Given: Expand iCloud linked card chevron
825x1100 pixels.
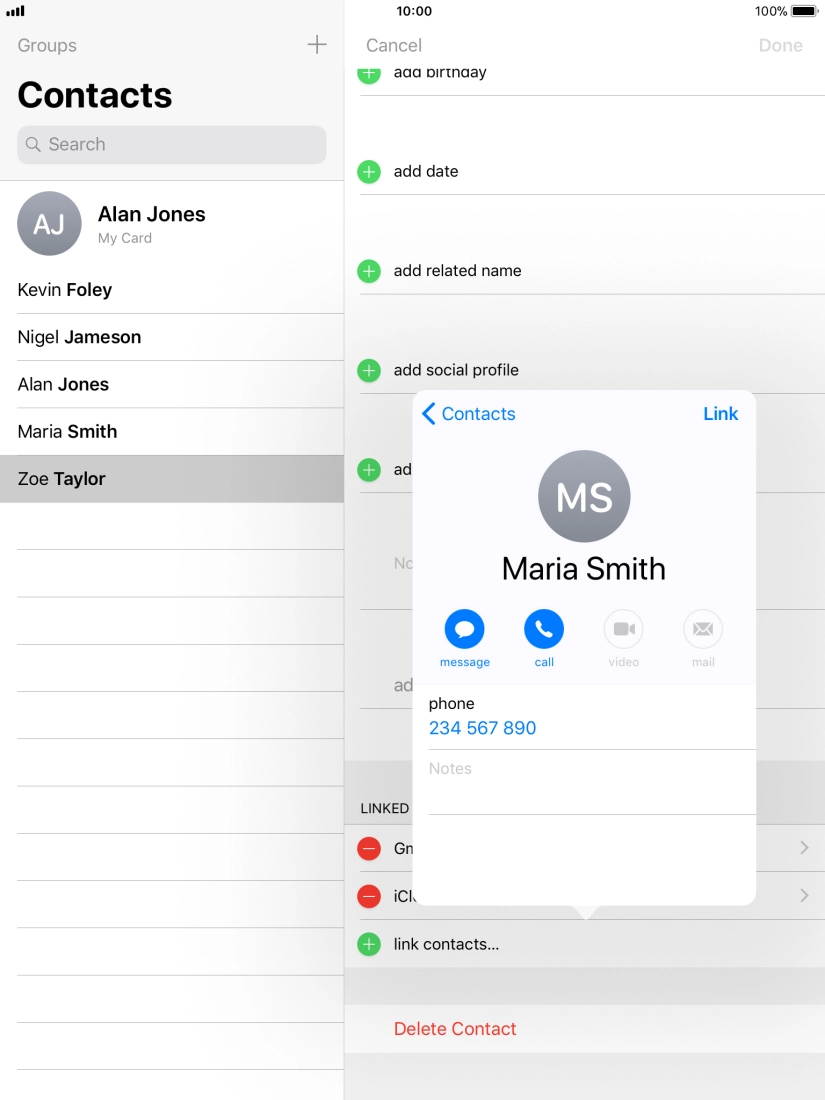Looking at the screenshot, I should point(805,896).
